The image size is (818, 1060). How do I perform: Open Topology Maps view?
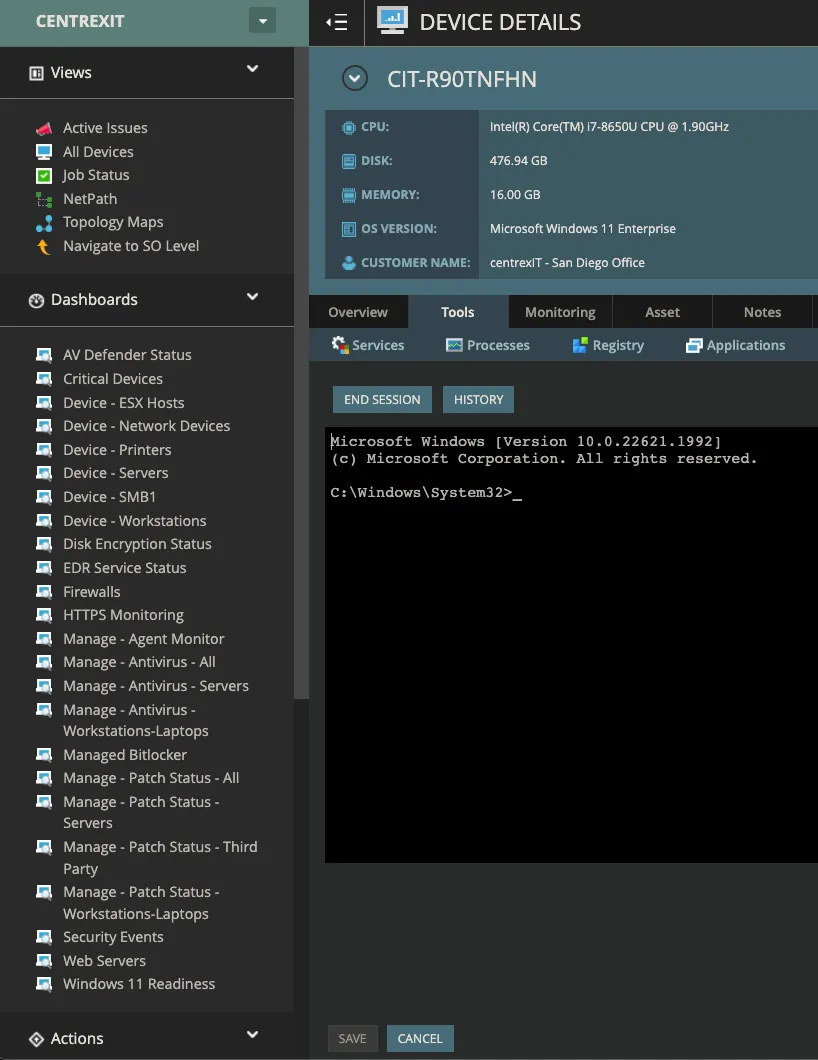113,222
